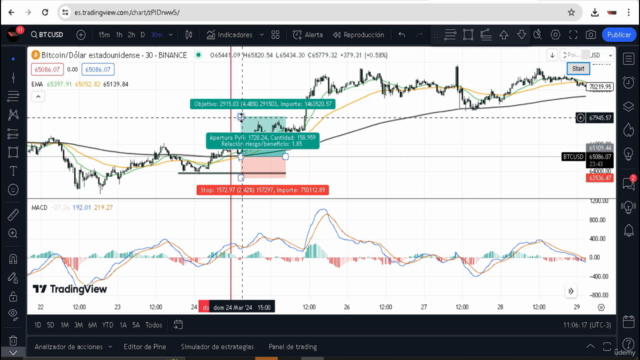Viewport: 640px width, 360px height.
Task: Select the forecasting and measurement tool
Action: (13, 133)
